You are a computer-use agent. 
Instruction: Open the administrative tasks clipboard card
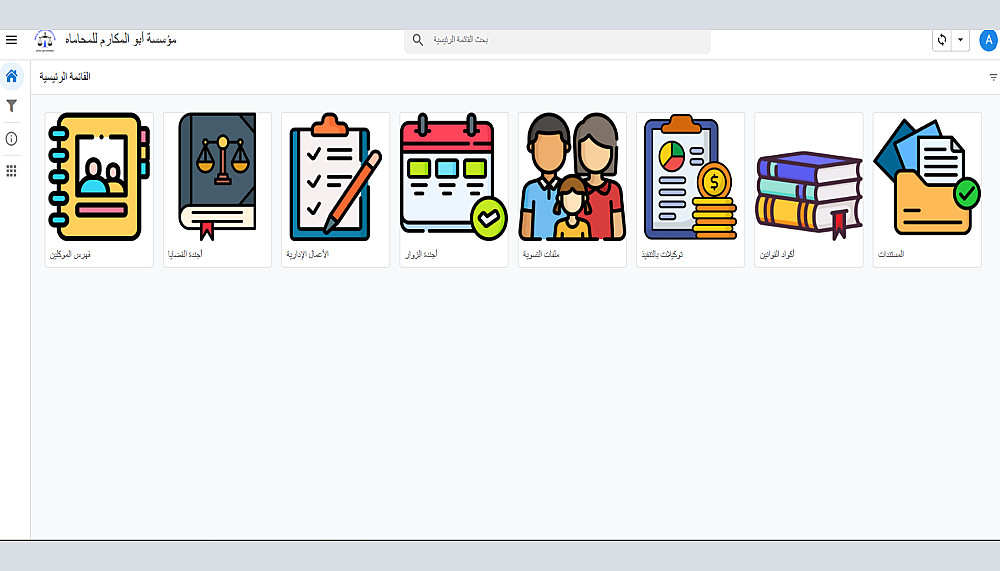(335, 189)
